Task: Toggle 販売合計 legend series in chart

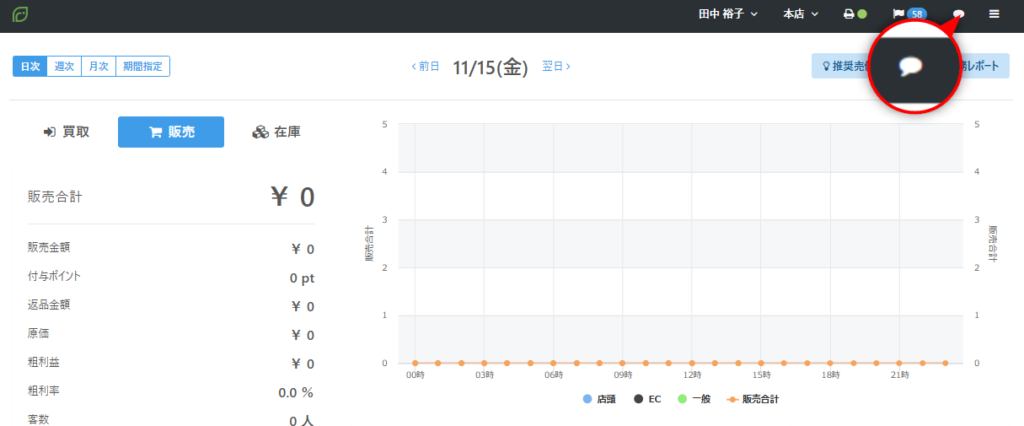Action: pyautogui.click(x=752, y=399)
